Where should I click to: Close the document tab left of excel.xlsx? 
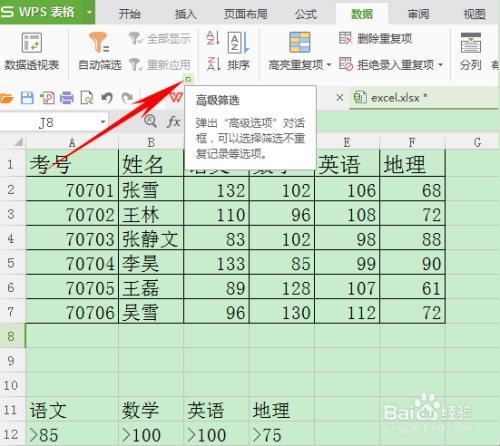coord(340,98)
